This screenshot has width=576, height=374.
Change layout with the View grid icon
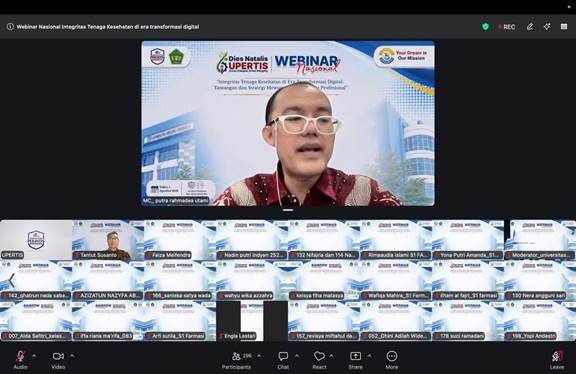564,26
